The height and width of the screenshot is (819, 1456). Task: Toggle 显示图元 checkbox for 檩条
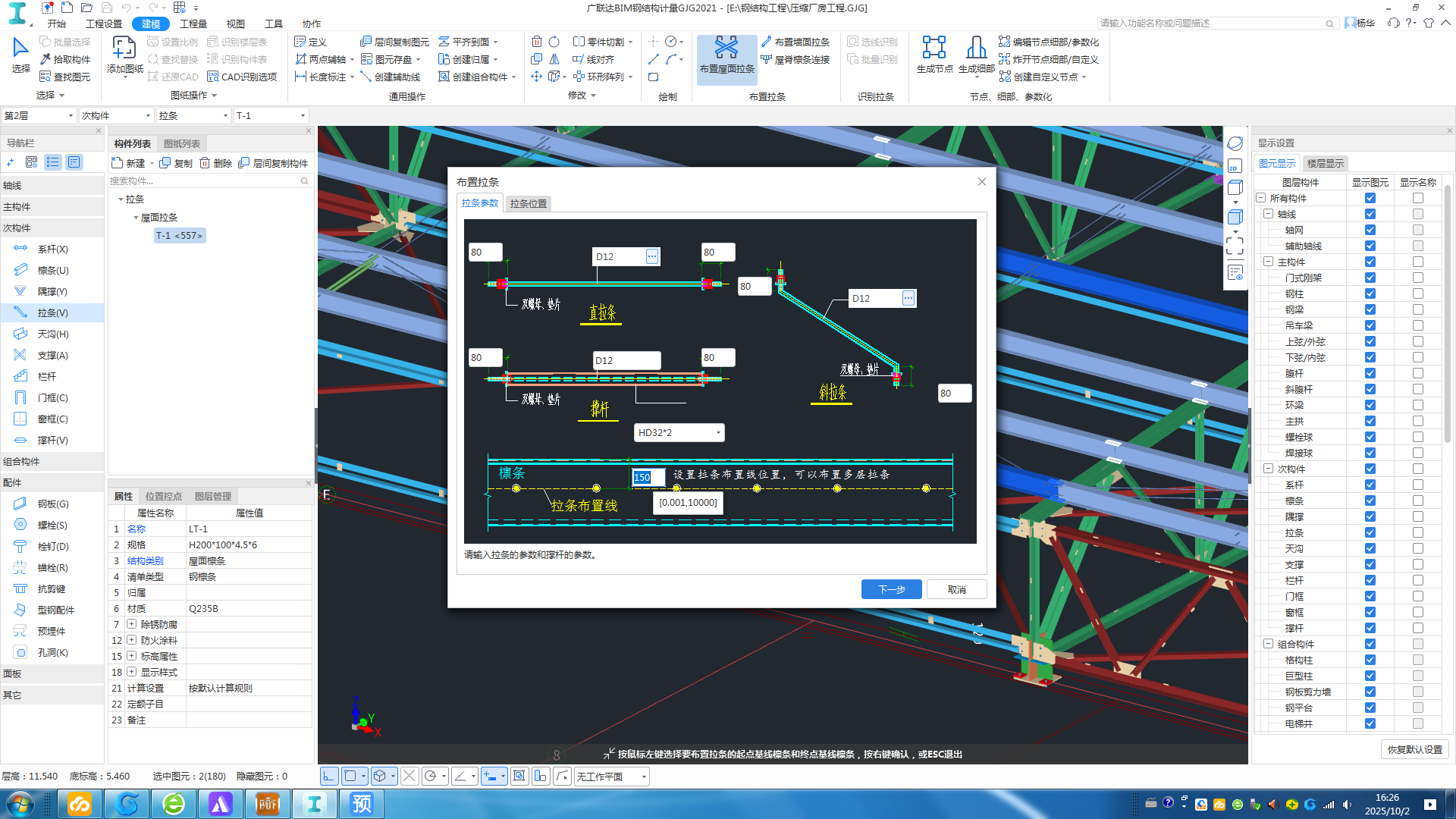tap(1370, 501)
